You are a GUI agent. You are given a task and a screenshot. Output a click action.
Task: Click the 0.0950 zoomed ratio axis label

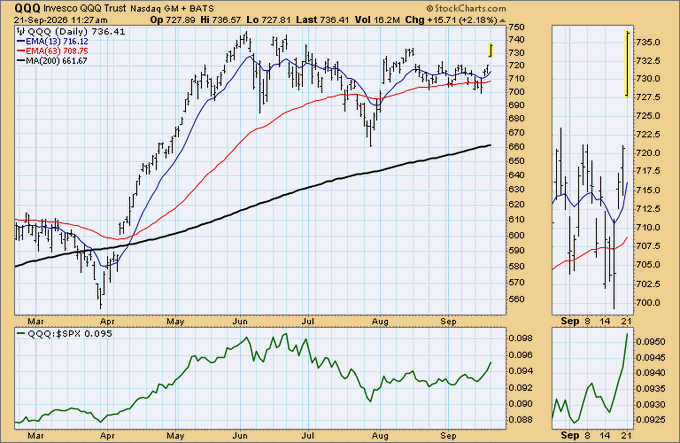[651, 342]
